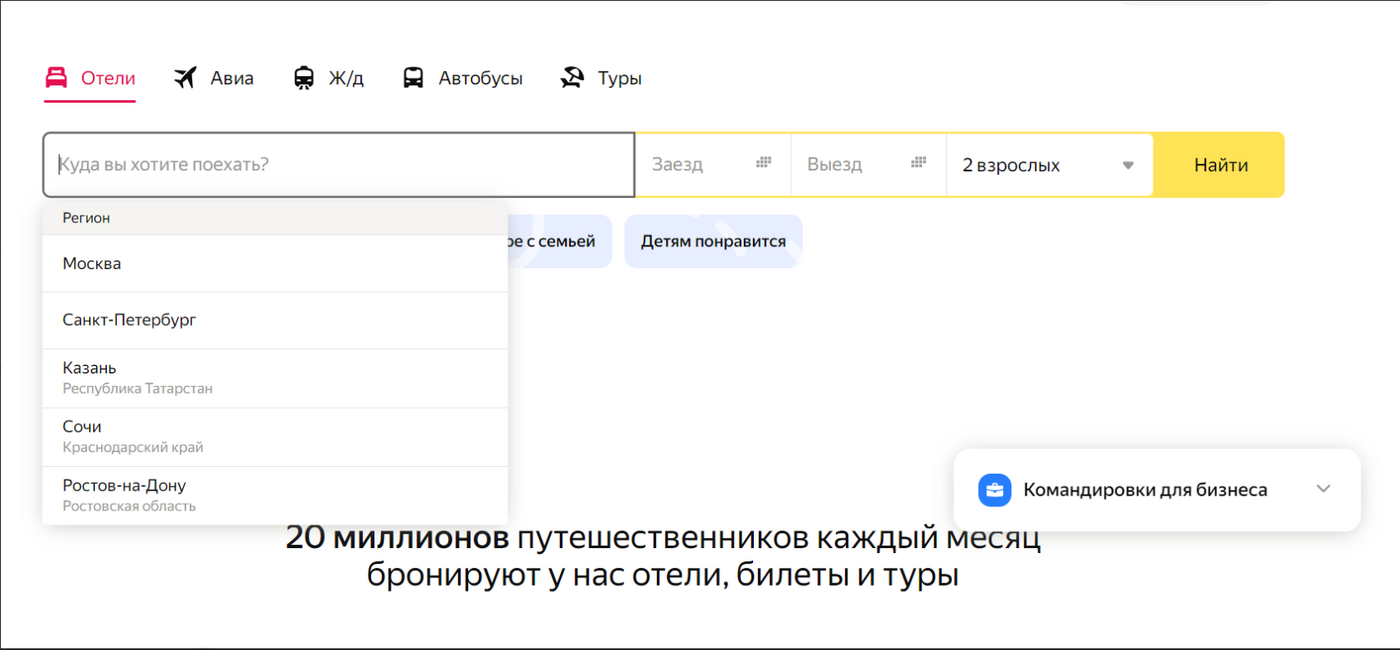Set the Выезд check-out date

(868, 165)
